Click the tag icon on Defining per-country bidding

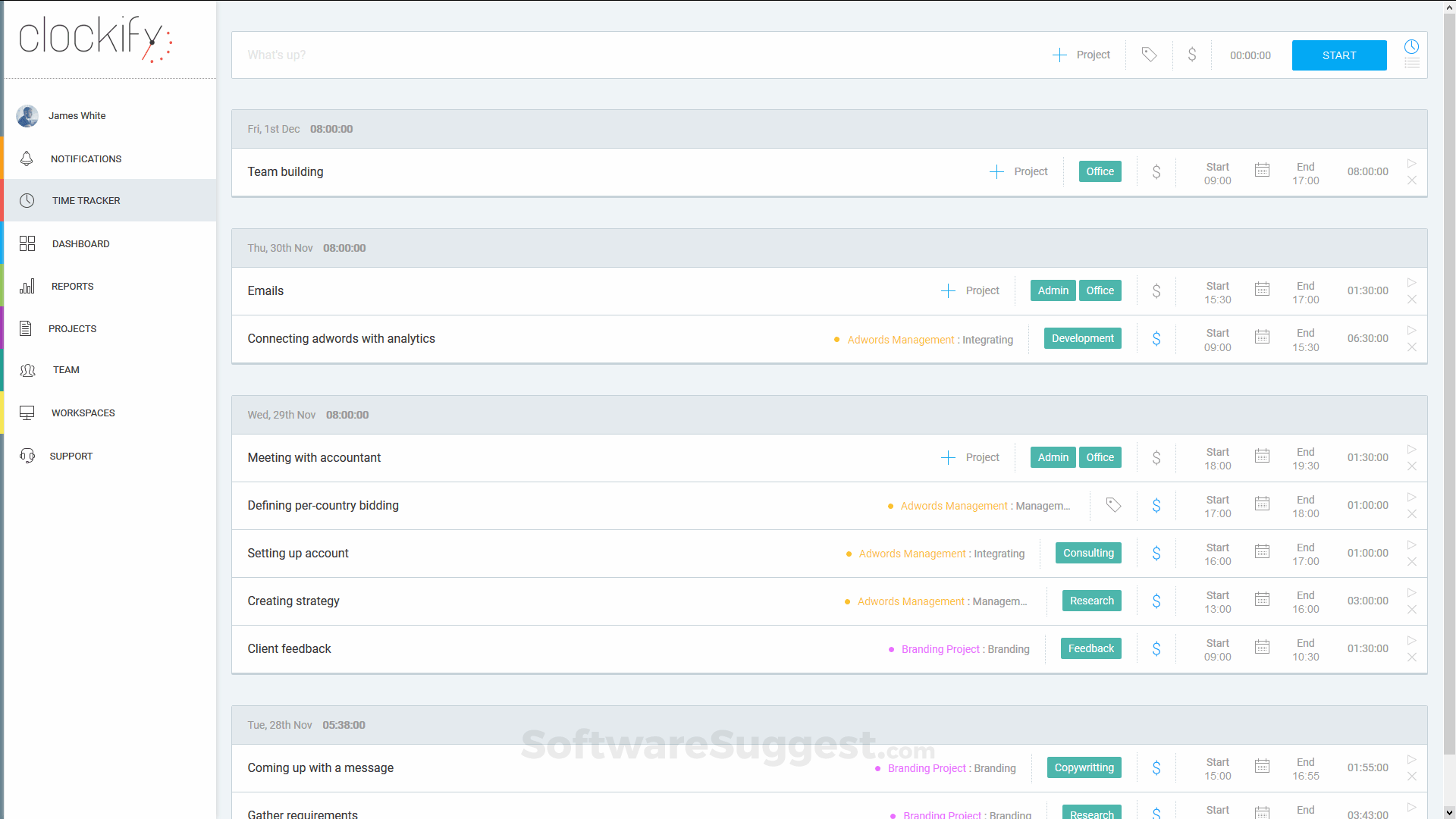click(1113, 505)
